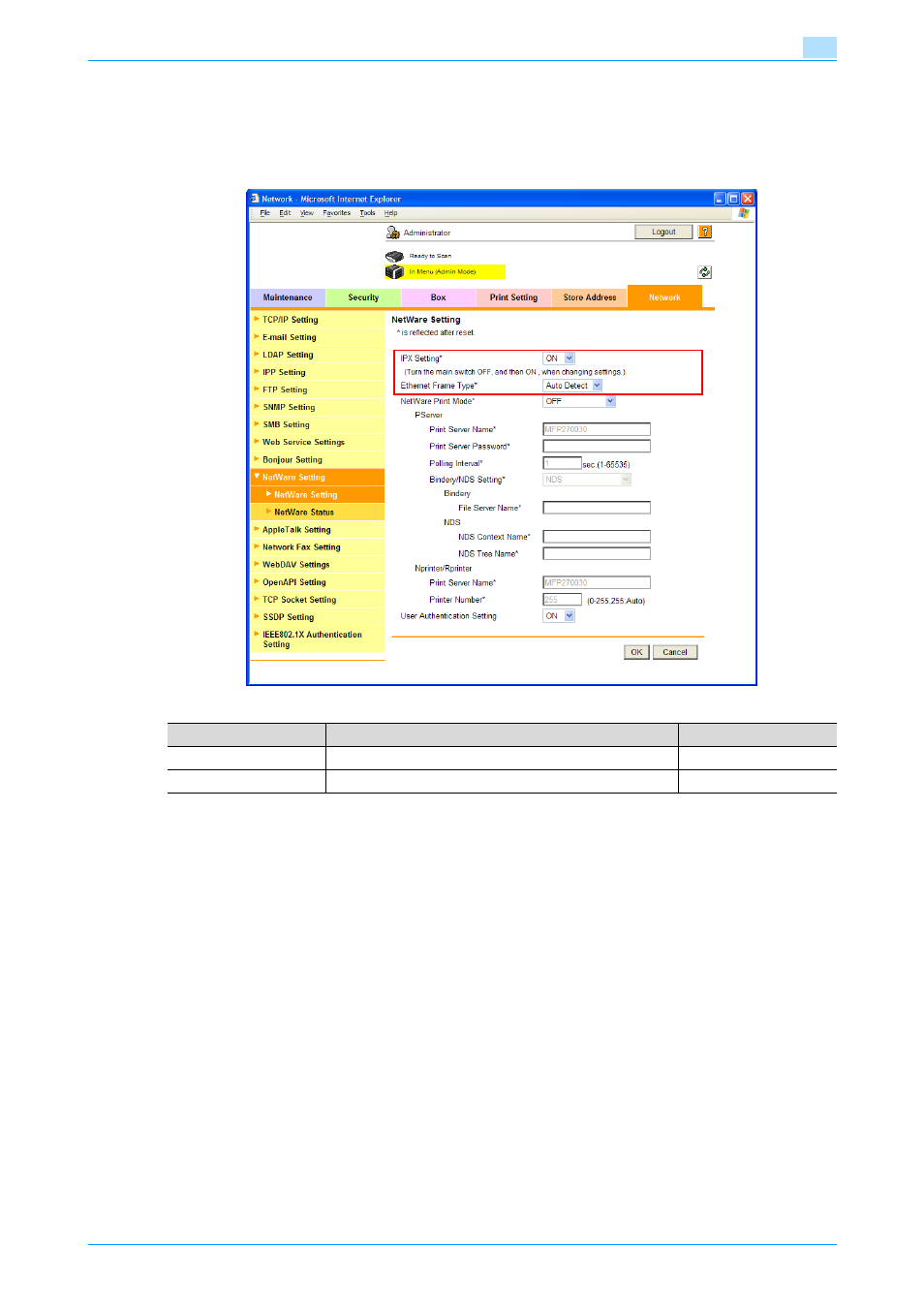
Task: Open the Ethernet Frame Type dropdown
Action: (572, 386)
